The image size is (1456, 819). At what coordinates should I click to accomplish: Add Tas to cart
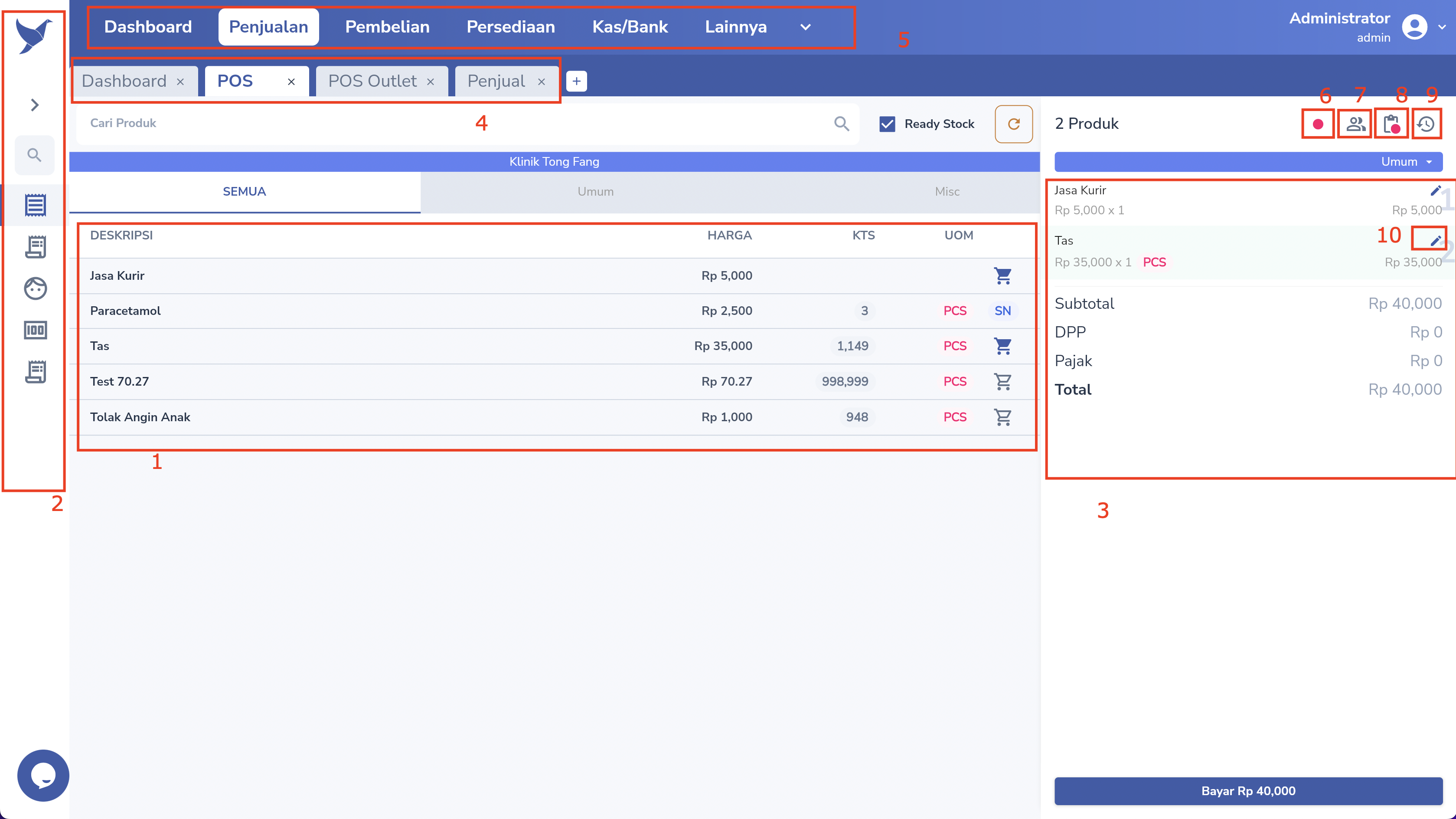tap(1003, 346)
